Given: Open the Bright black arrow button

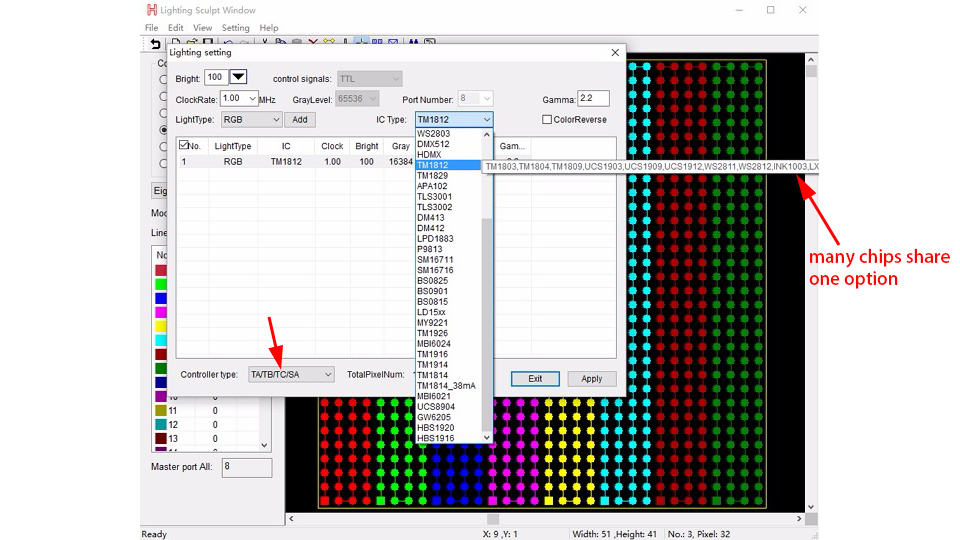Looking at the screenshot, I should coord(238,77).
